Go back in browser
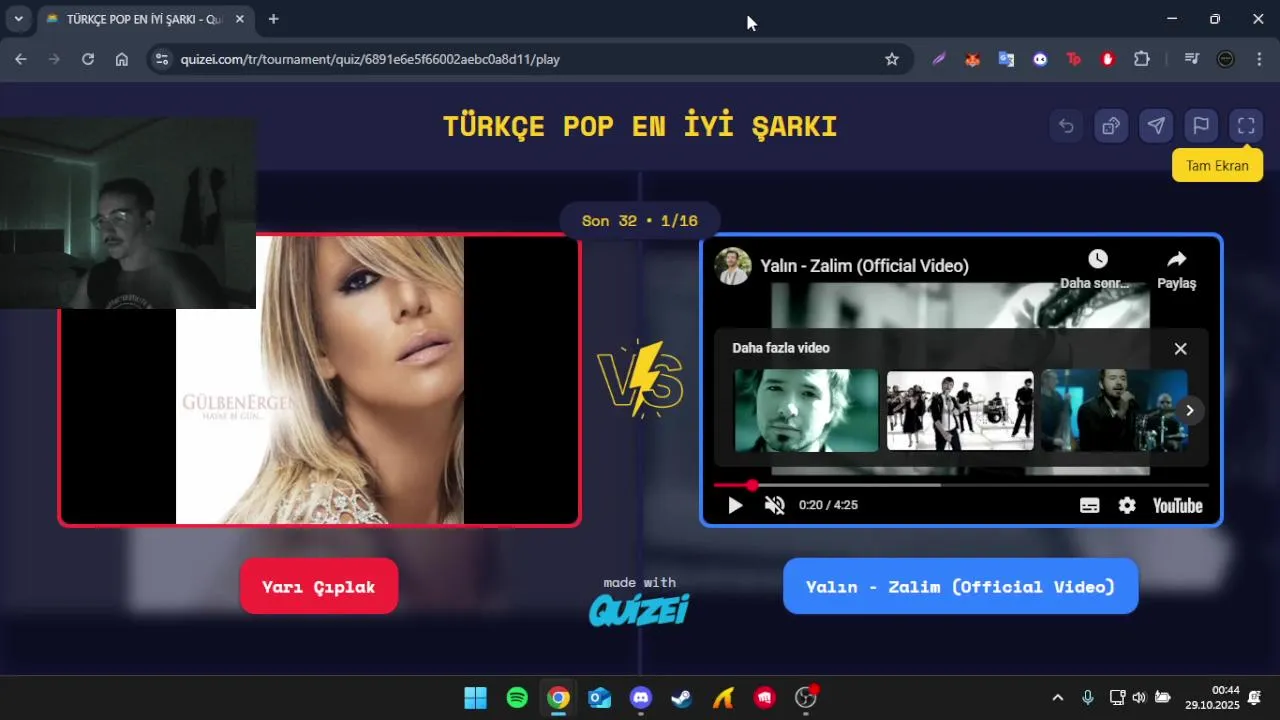Viewport: 1280px width, 720px height. 21,59
